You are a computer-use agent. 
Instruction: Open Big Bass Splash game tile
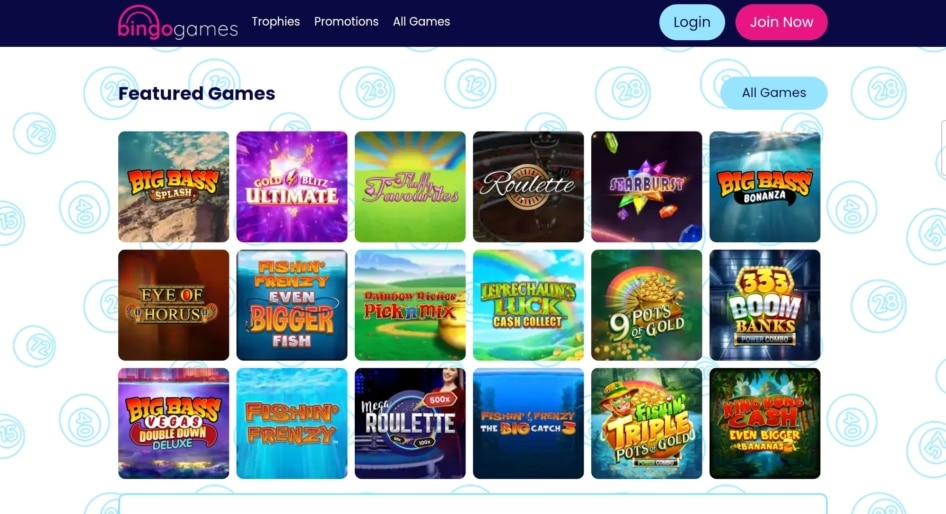pos(174,186)
